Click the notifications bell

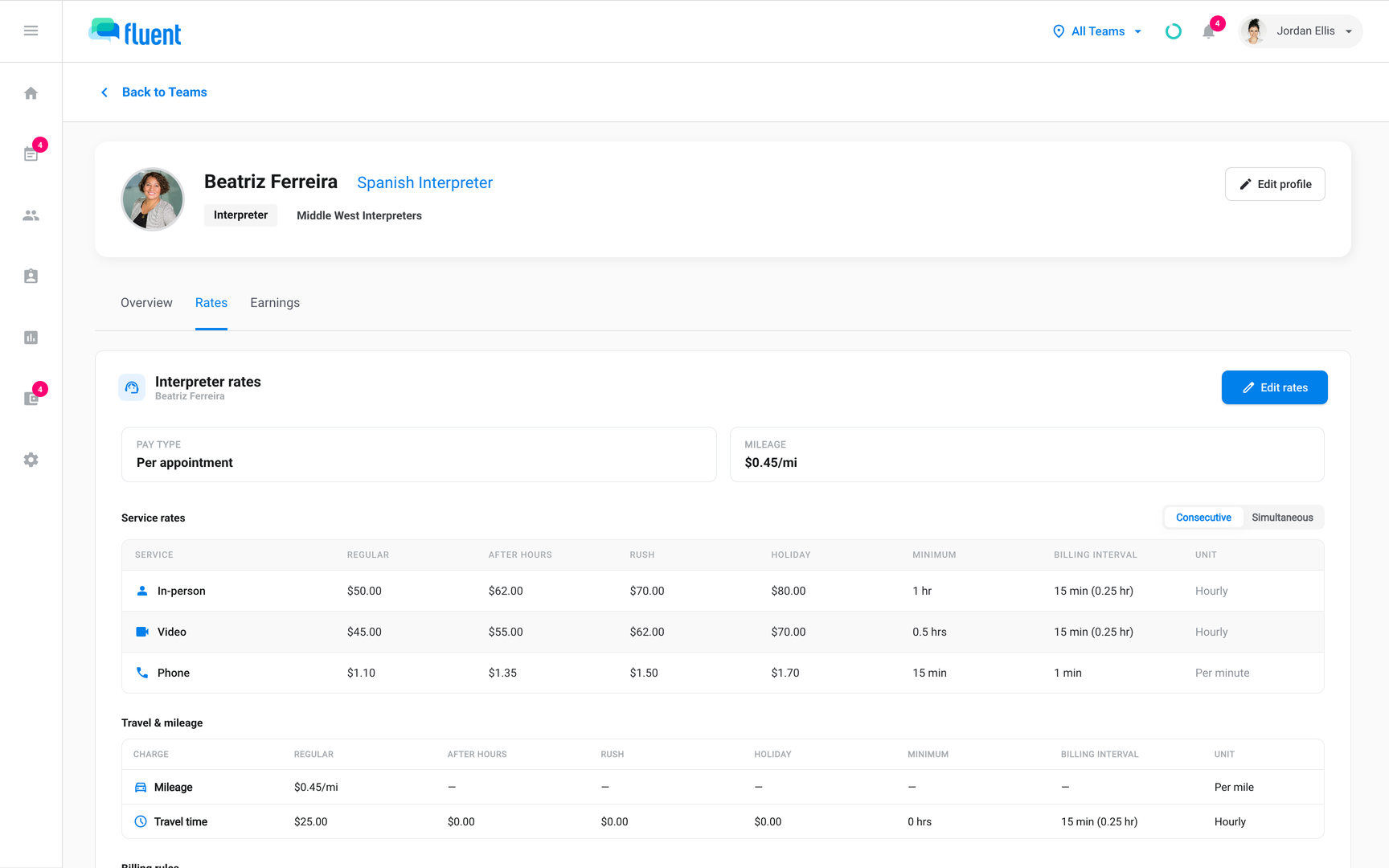1208,31
